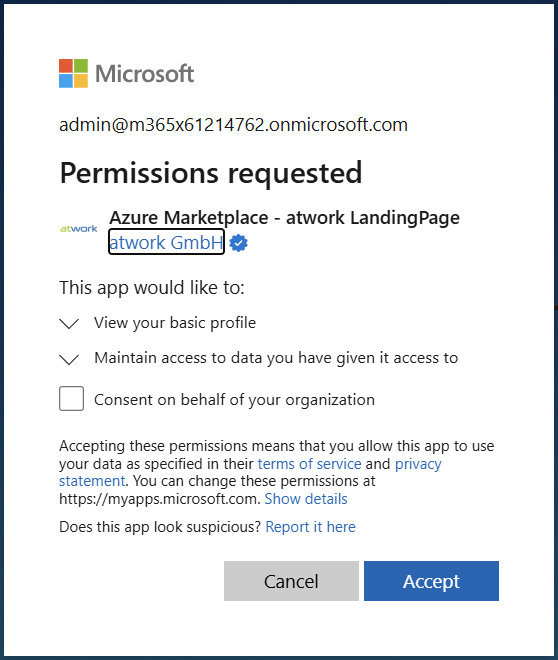Click the Permissions requested heading
The width and height of the screenshot is (558, 660).
pos(211,173)
